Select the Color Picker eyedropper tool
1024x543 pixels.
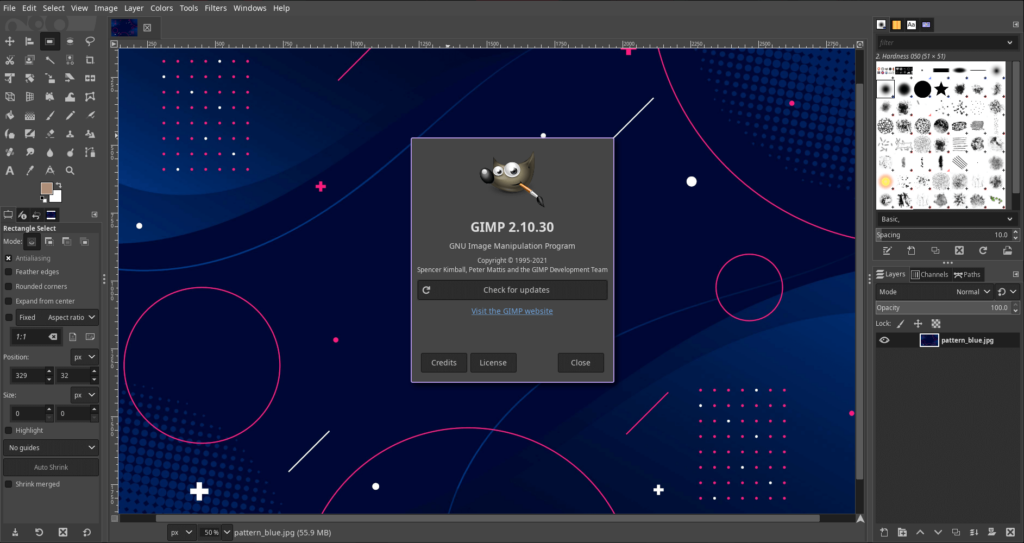click(29, 171)
